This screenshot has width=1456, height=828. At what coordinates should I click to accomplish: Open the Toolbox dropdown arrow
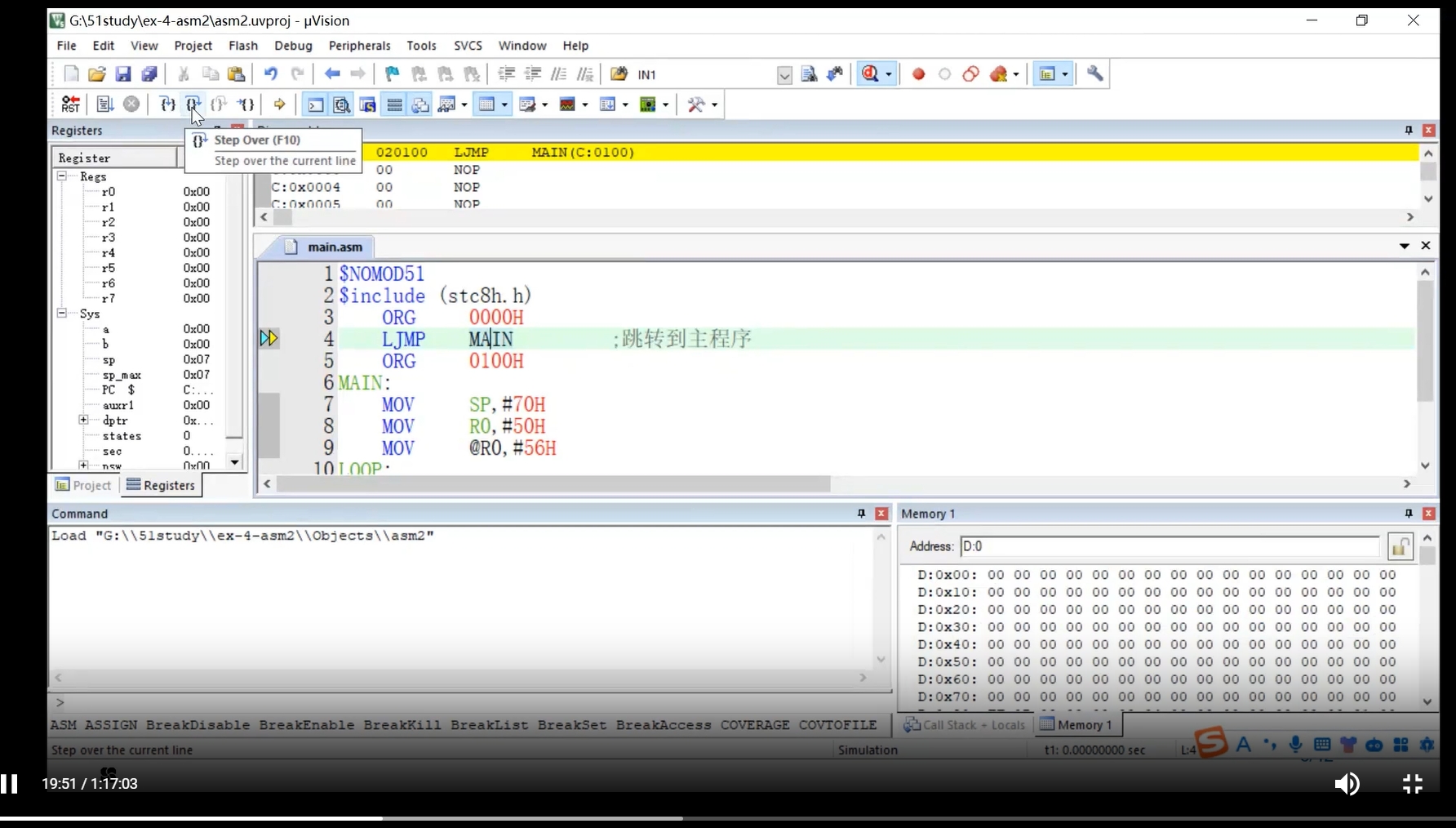coord(715,105)
